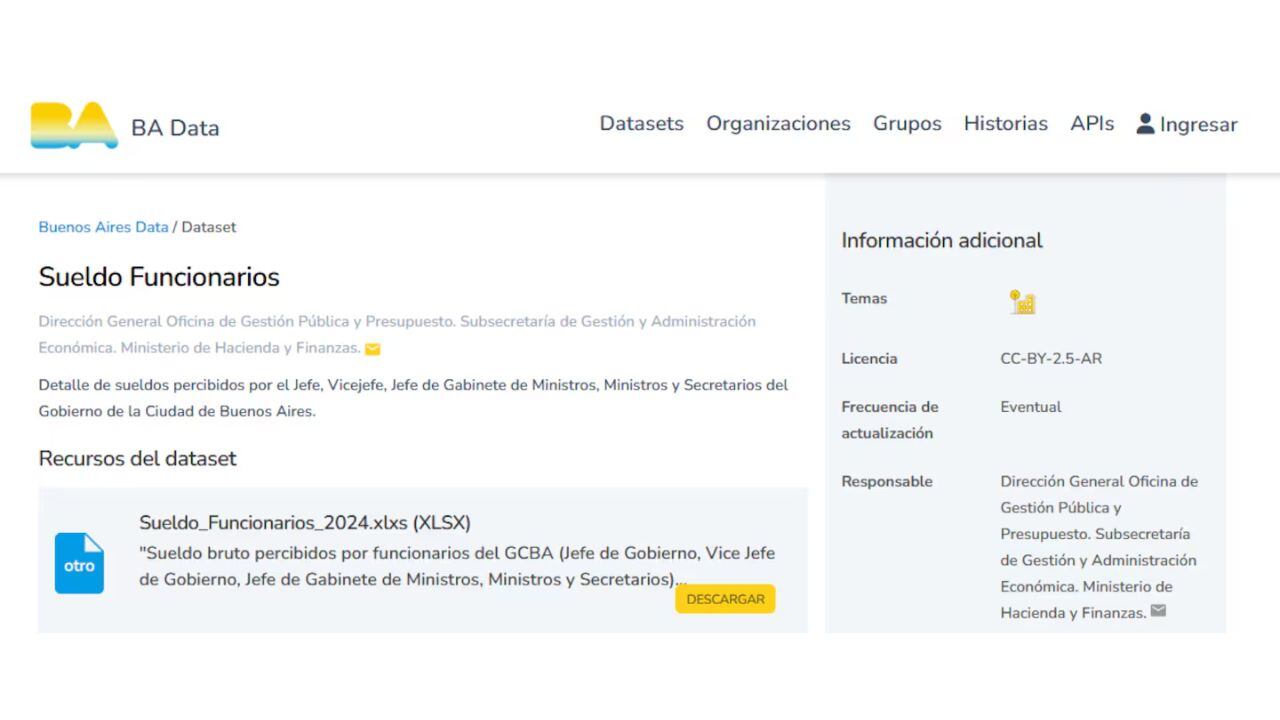Click the gray Dirección General organization text under the title
Viewport: 1280px width, 720px height.
[x=397, y=335]
